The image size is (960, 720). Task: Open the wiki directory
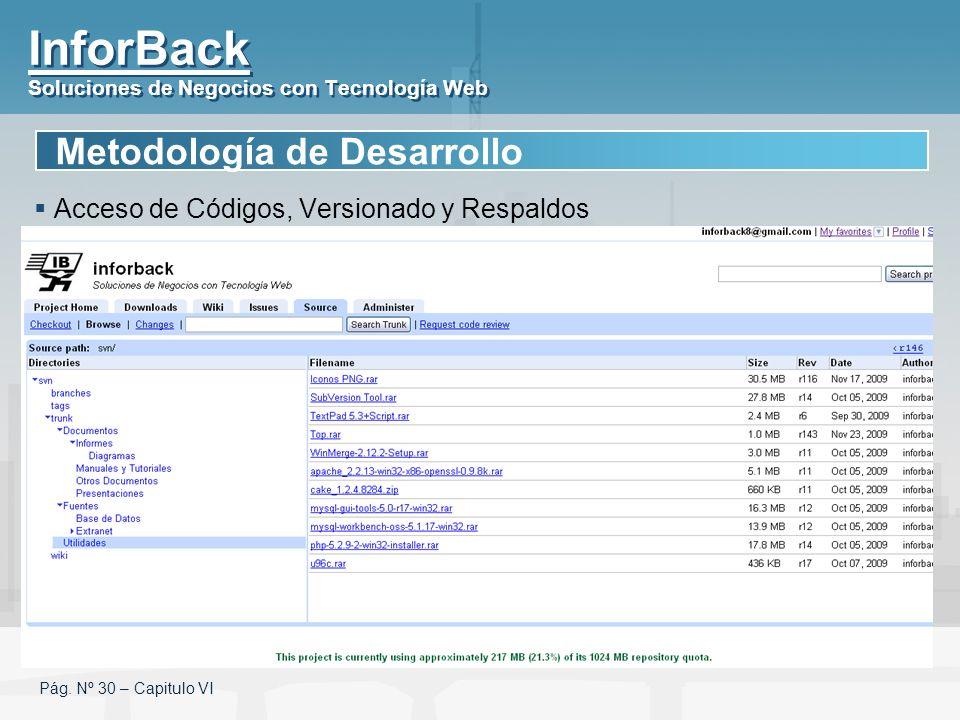(59, 555)
